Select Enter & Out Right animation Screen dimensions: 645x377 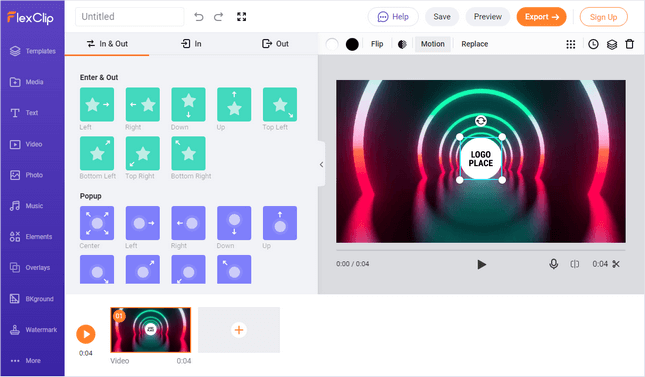(142, 105)
